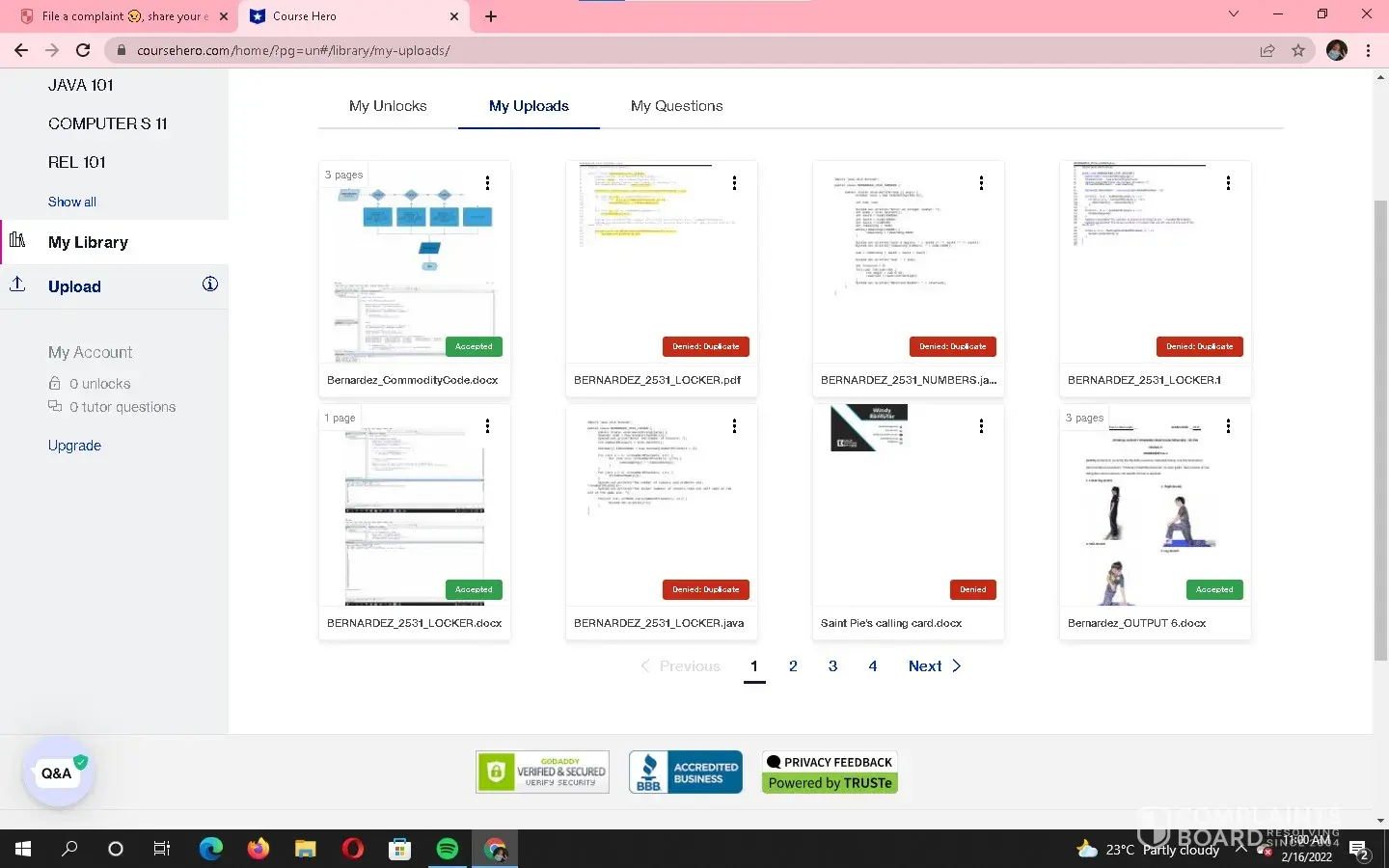
Task: Open options menu for Bernardez_CommodityCode.docx
Action: coord(488,183)
